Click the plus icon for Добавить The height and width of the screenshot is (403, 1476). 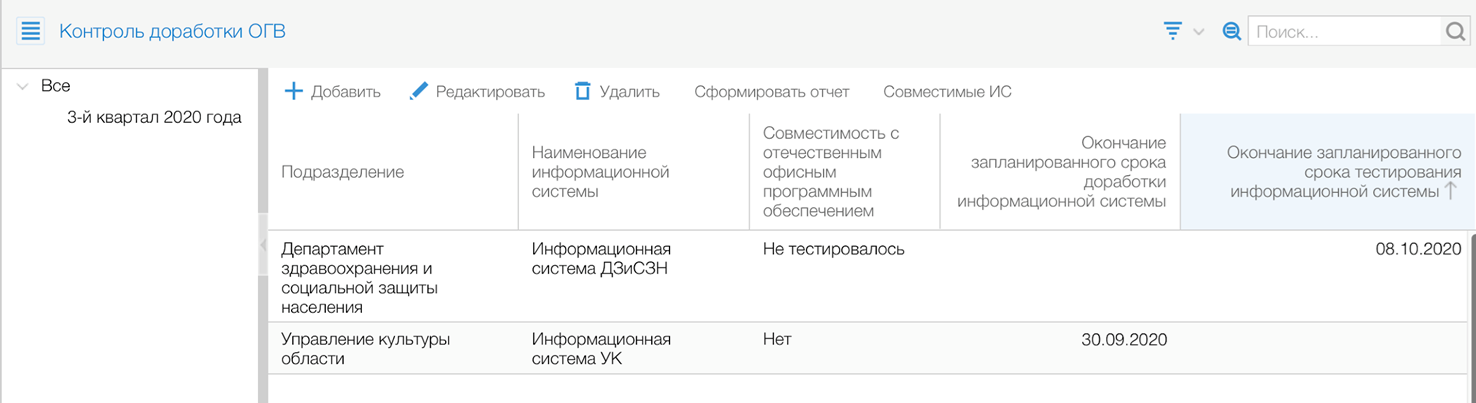coord(293,92)
